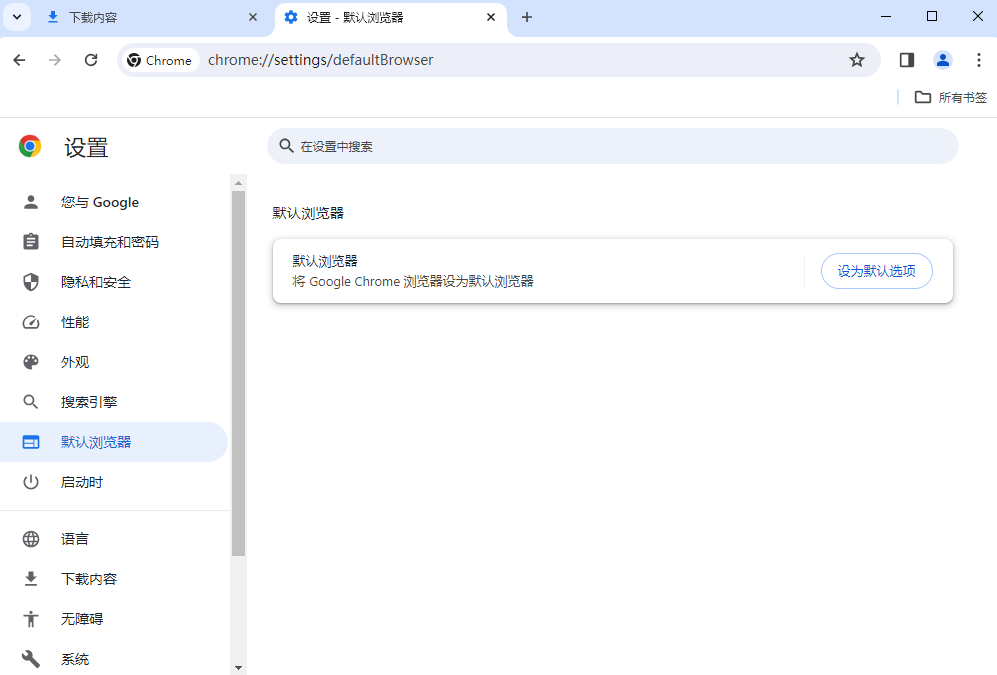The width and height of the screenshot is (997, 675).
Task: Open a new tab with plus button
Action: tap(527, 17)
